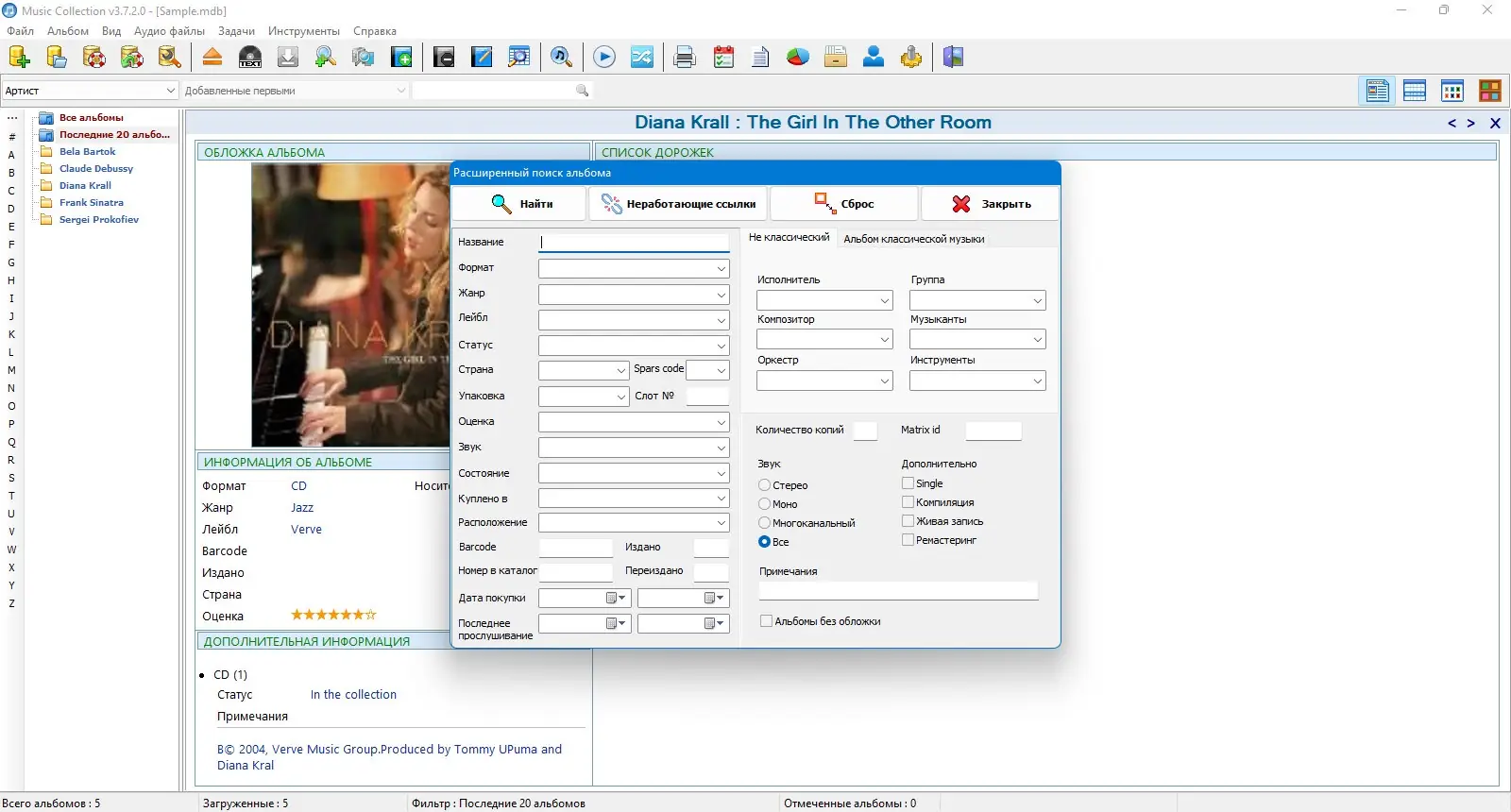The image size is (1511, 812).
Task: Click the blue play button icon
Action: coord(604,58)
